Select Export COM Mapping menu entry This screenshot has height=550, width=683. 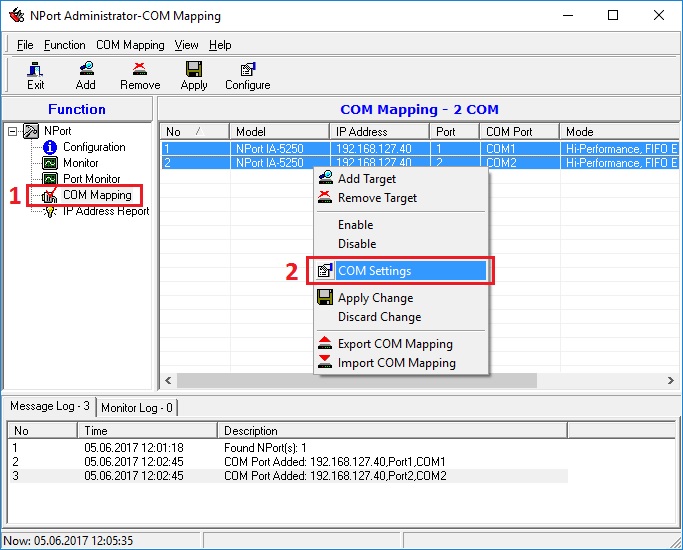click(395, 344)
